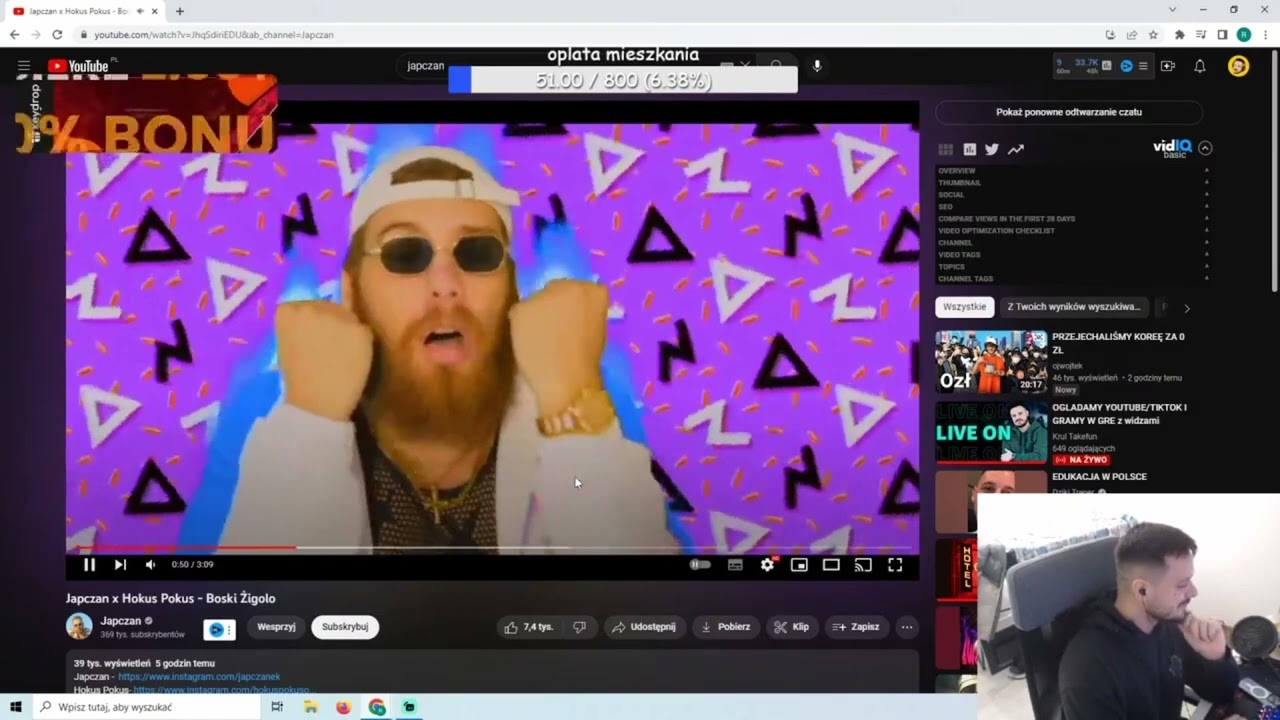The height and width of the screenshot is (720, 1280).
Task: Open more actions three-dot menu
Action: 907,627
